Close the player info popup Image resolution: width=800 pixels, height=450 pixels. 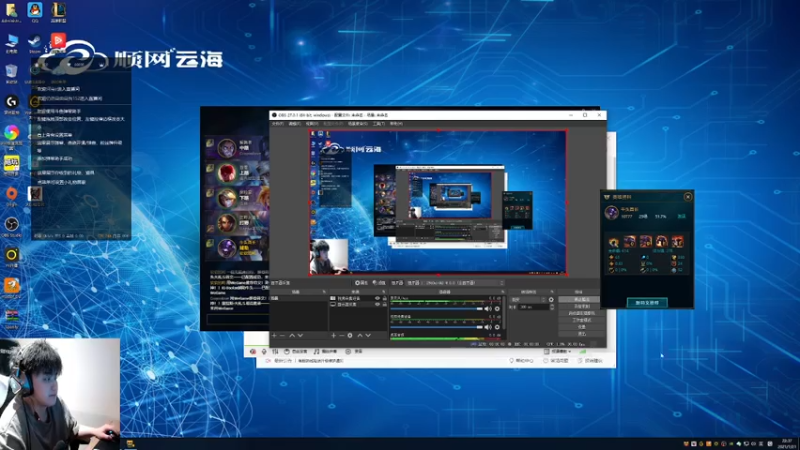tap(688, 197)
